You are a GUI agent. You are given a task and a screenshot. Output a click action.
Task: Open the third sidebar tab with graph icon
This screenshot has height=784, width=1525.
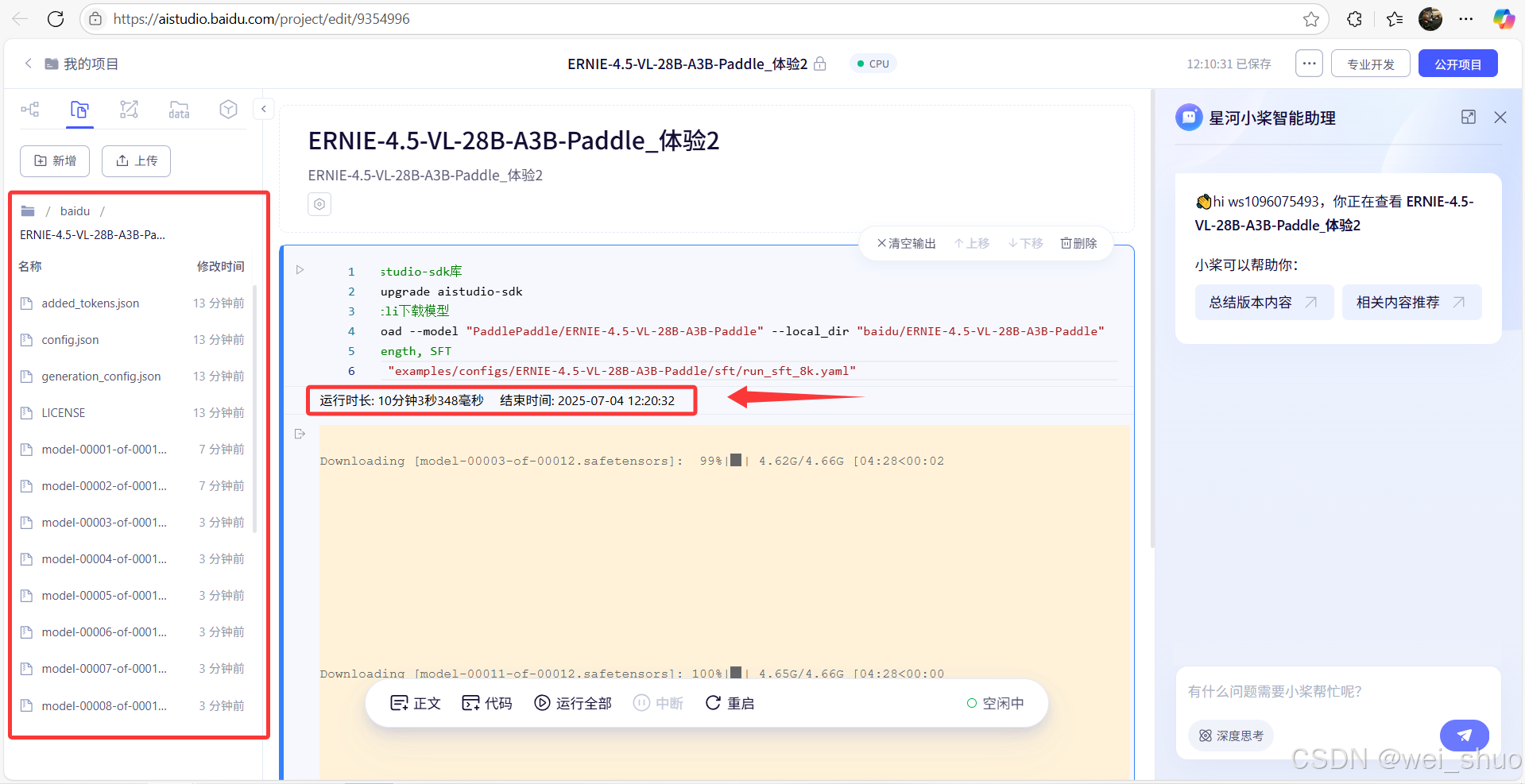click(129, 110)
